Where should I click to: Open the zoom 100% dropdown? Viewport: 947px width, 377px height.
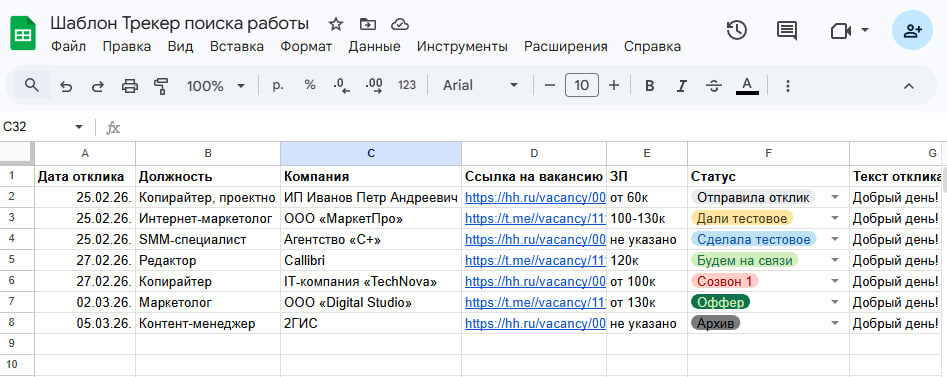[216, 86]
